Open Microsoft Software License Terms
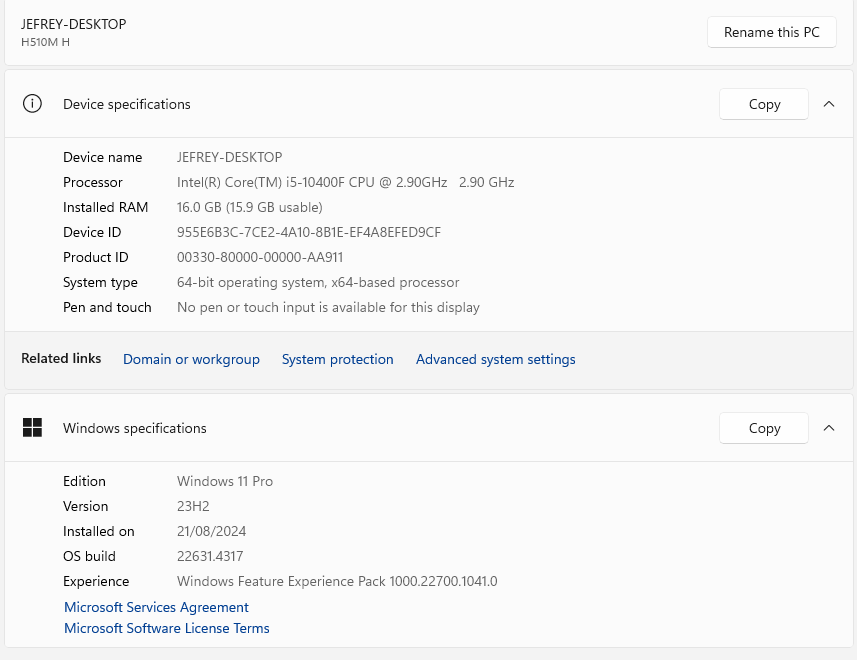Viewport: 857px width, 660px height. [166, 628]
